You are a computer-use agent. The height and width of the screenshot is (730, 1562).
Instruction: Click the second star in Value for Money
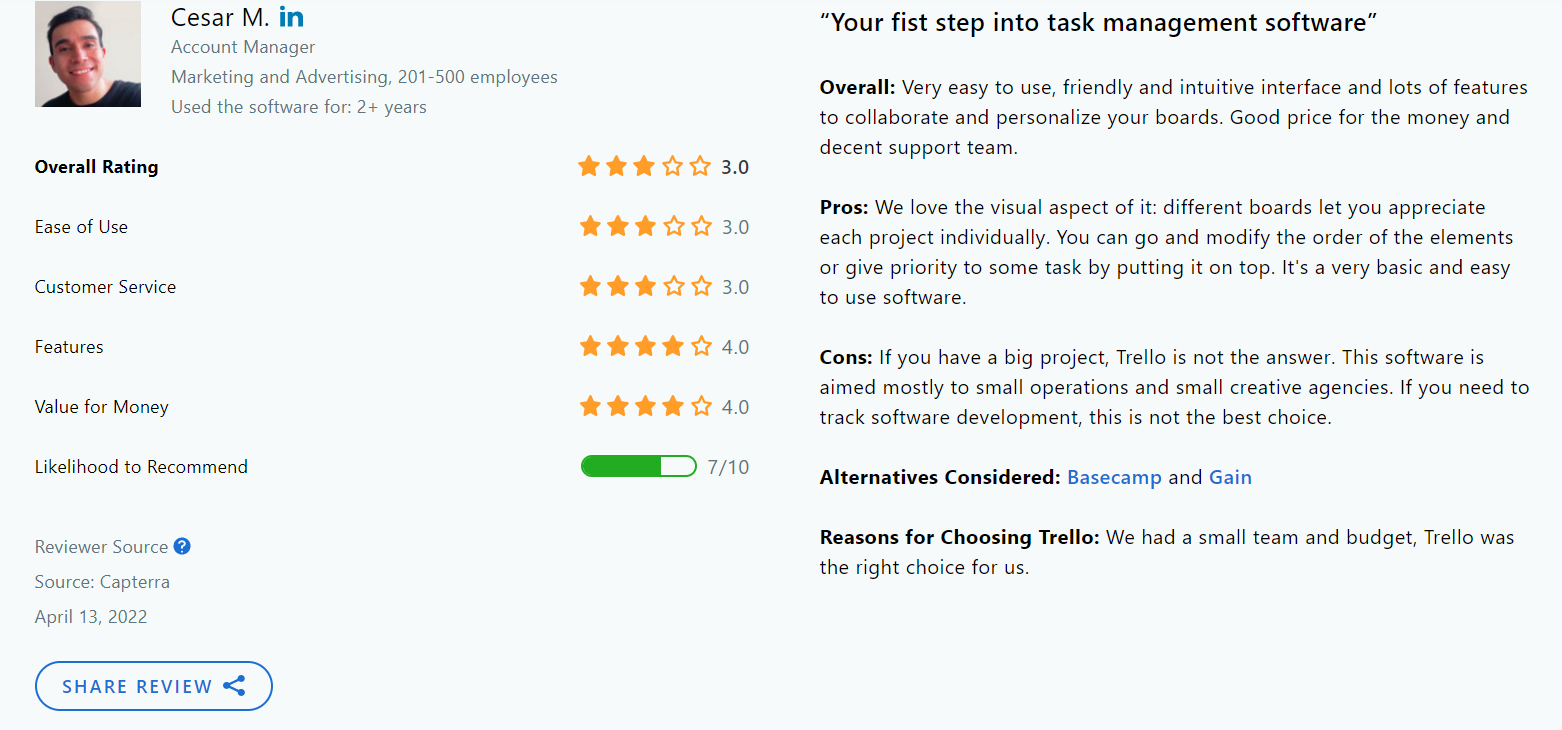click(616, 406)
